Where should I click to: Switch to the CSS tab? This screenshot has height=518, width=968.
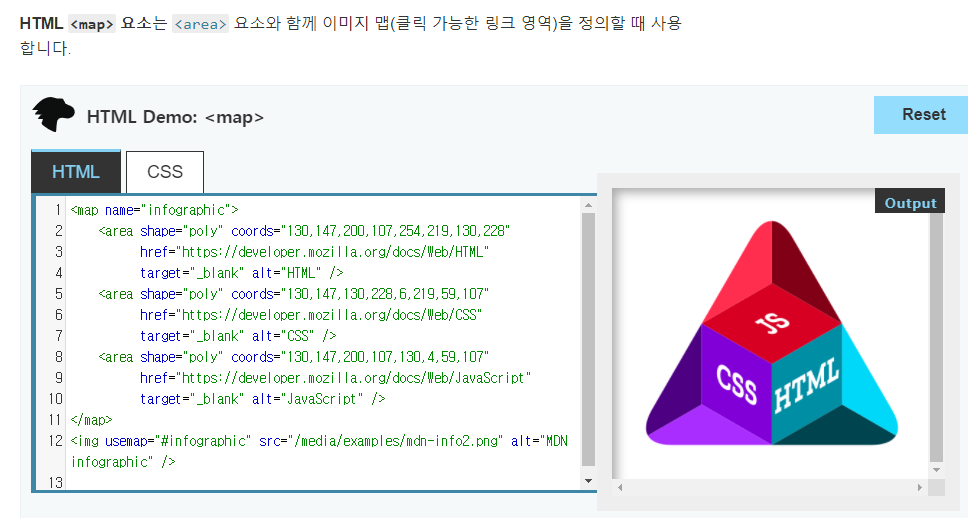tap(165, 172)
